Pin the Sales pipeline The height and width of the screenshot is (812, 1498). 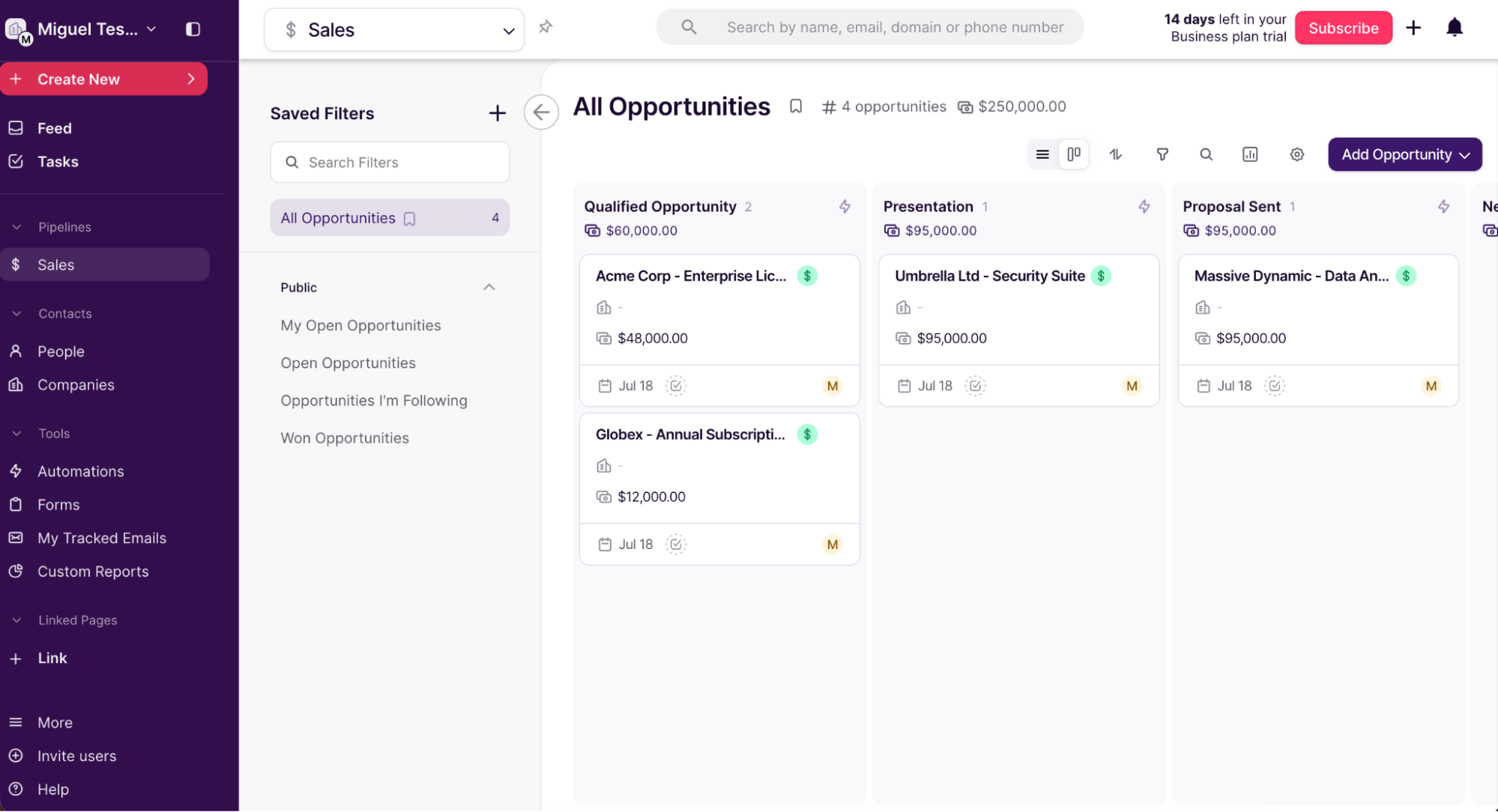coord(546,27)
